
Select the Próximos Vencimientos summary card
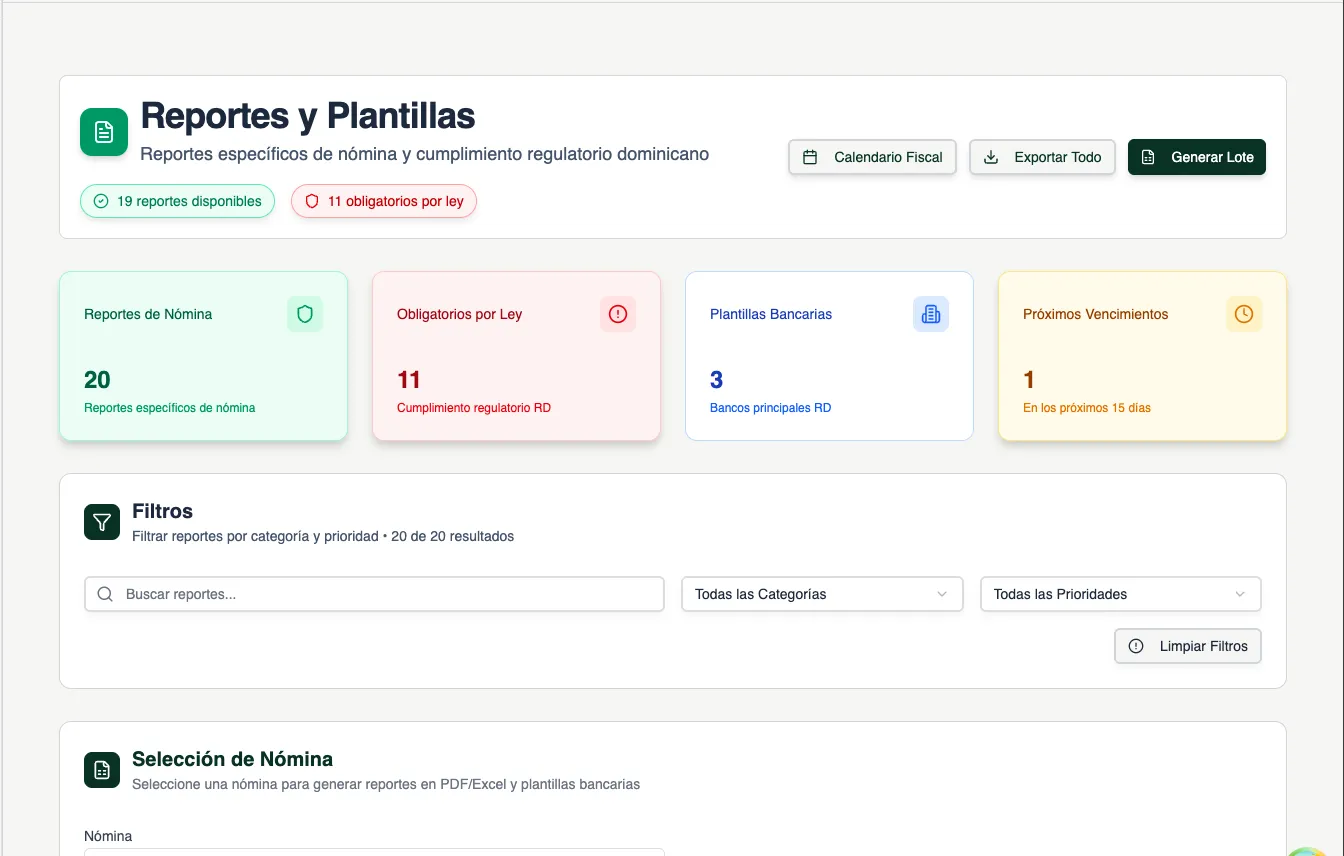pyautogui.click(x=1142, y=356)
